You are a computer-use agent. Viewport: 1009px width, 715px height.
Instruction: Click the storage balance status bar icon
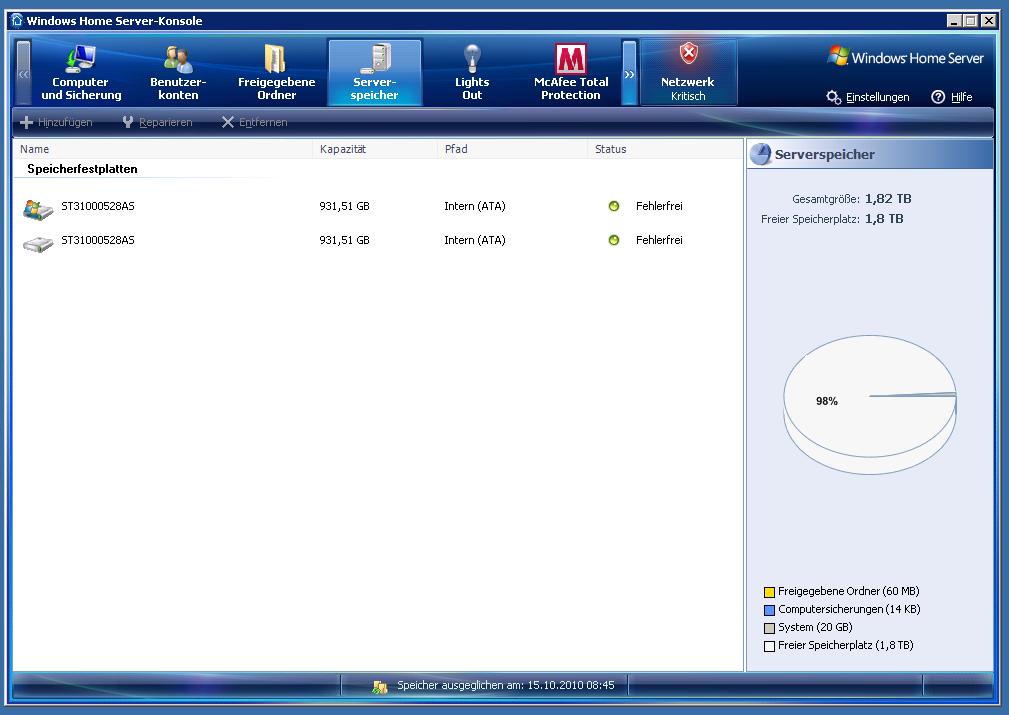pos(380,687)
